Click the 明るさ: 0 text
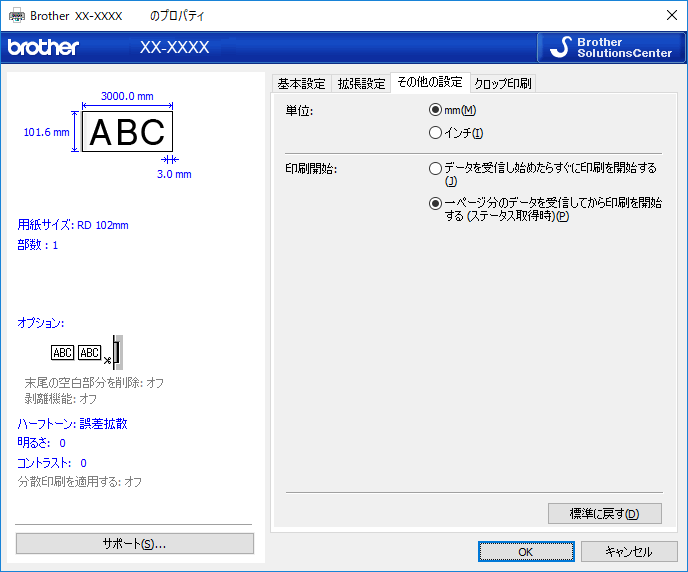The image size is (688, 572). 41,443
